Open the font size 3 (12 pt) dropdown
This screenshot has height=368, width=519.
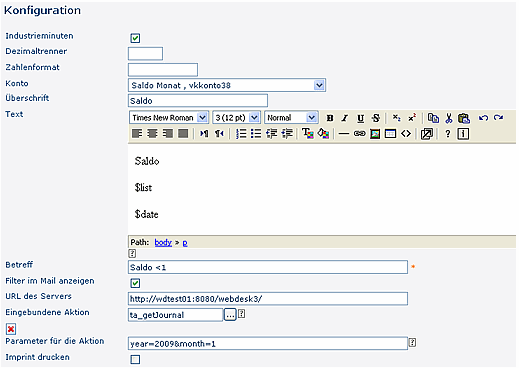pos(254,118)
